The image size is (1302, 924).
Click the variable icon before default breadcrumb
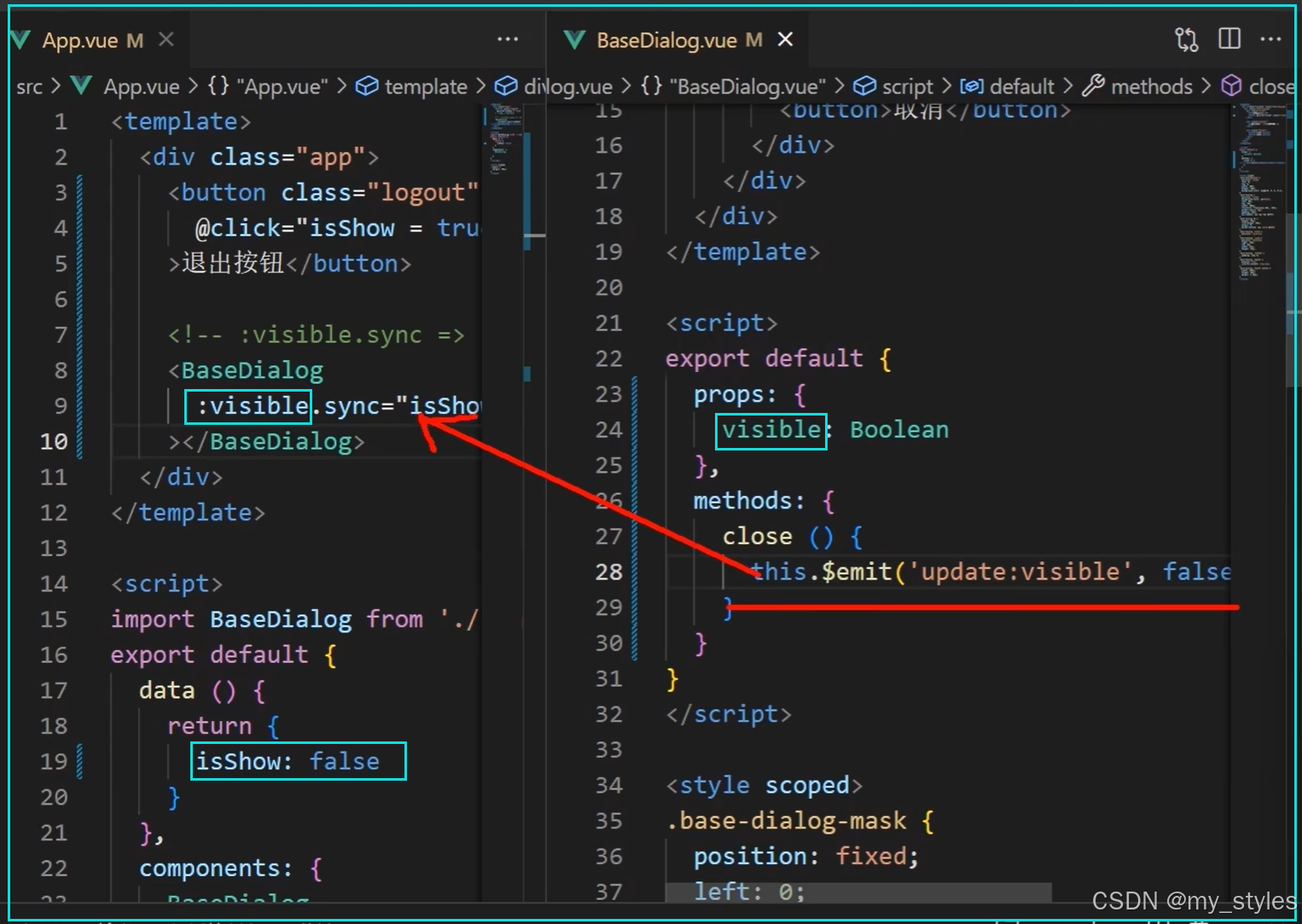972,86
